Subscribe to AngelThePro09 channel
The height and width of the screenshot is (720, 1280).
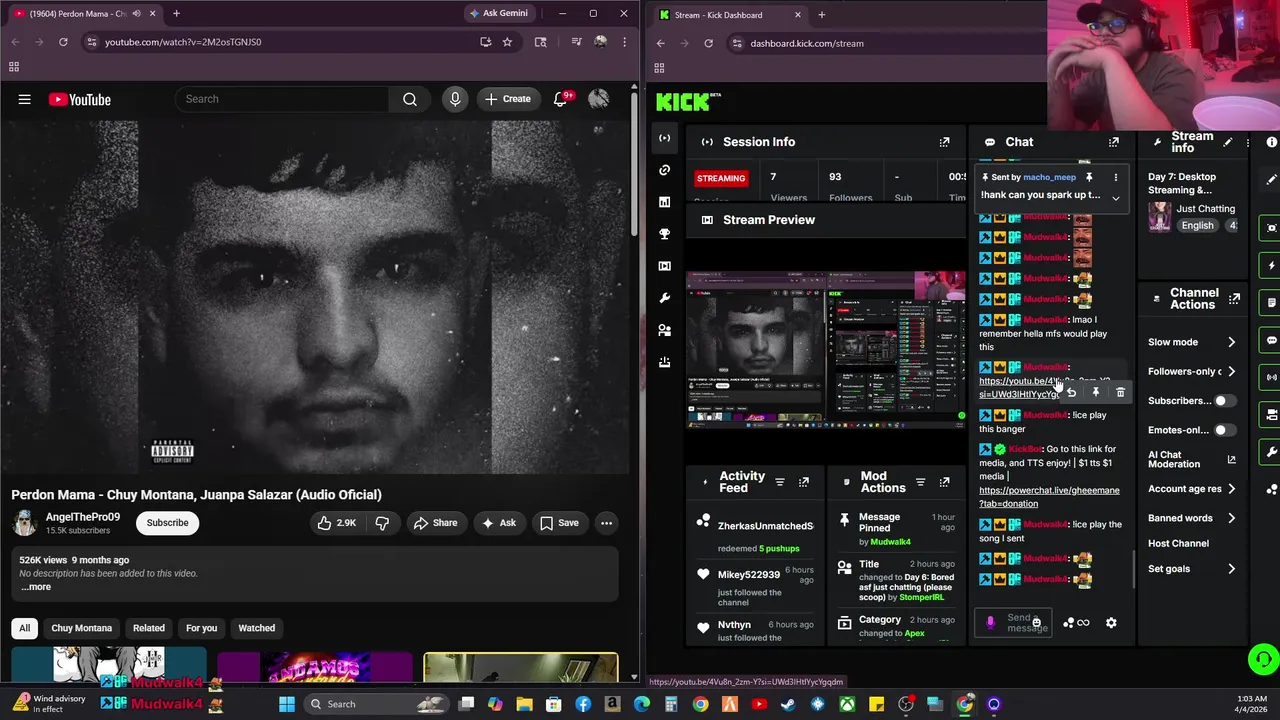pyautogui.click(x=167, y=523)
